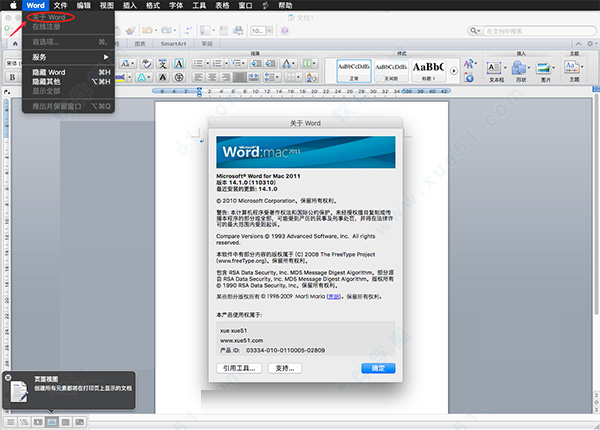Viewport: 600px width, 430px height.
Task: Toggle bold B formatting button
Action: pyautogui.click(x=12, y=77)
